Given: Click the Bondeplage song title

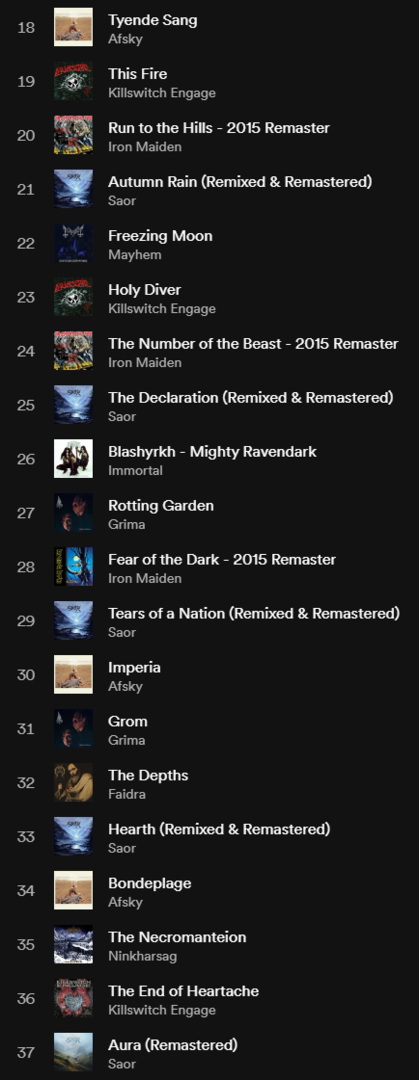Looking at the screenshot, I should coord(150,883).
